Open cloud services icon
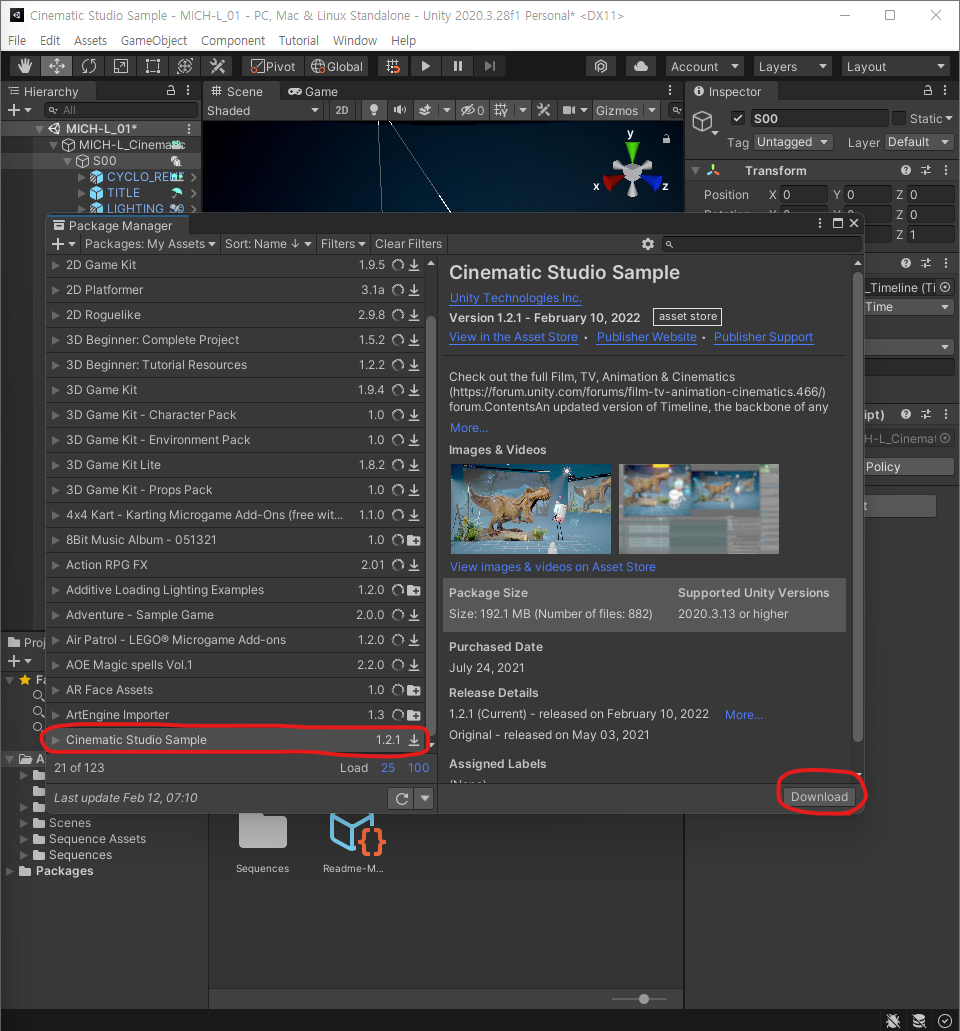Viewport: 960px width, 1031px height. click(640, 66)
